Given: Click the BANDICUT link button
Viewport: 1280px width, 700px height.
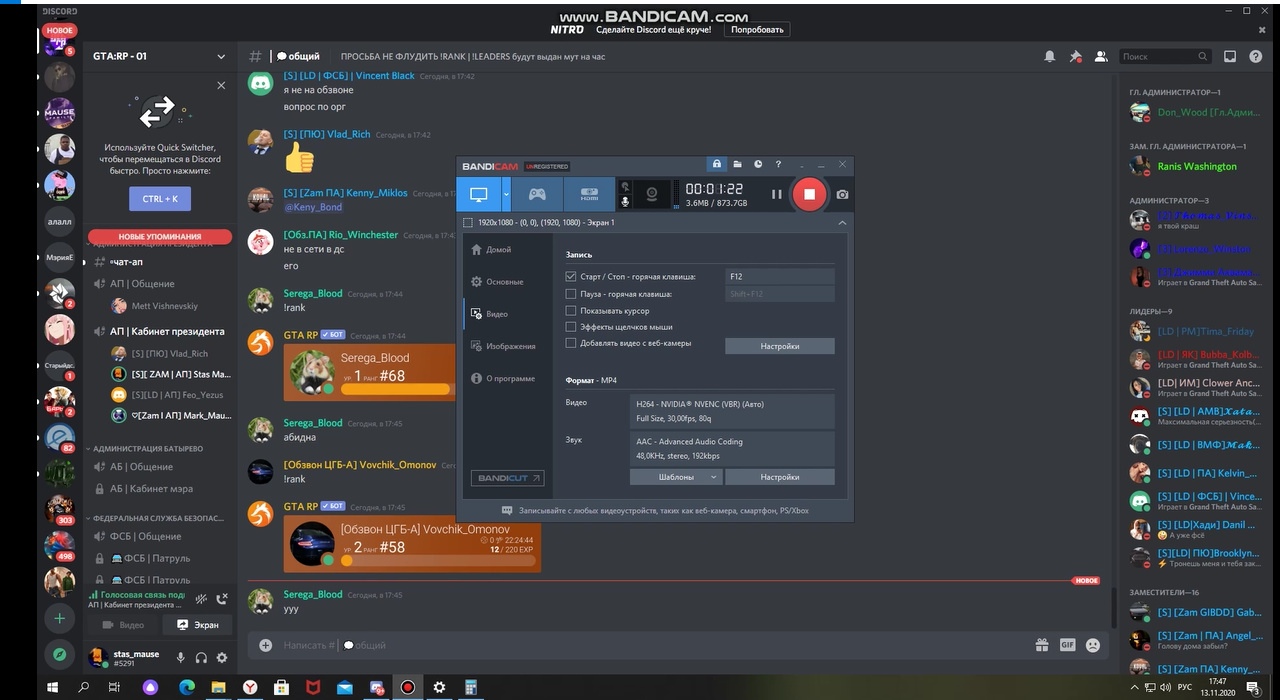Looking at the screenshot, I should 508,478.
